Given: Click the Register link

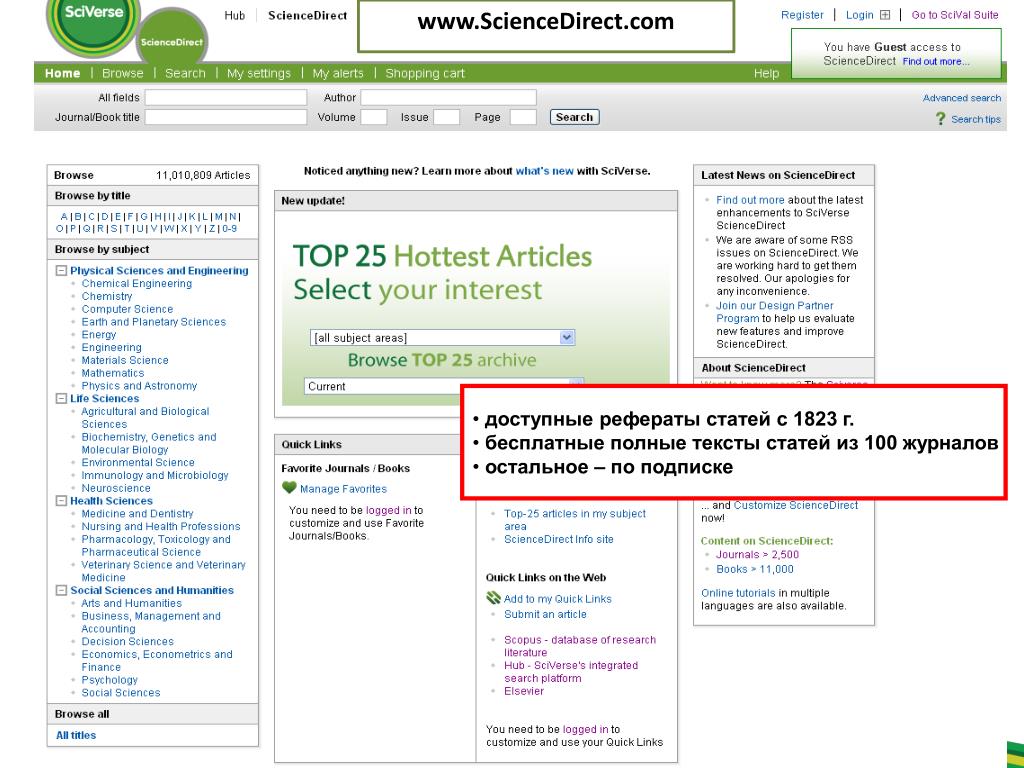Looking at the screenshot, I should click(x=802, y=15).
